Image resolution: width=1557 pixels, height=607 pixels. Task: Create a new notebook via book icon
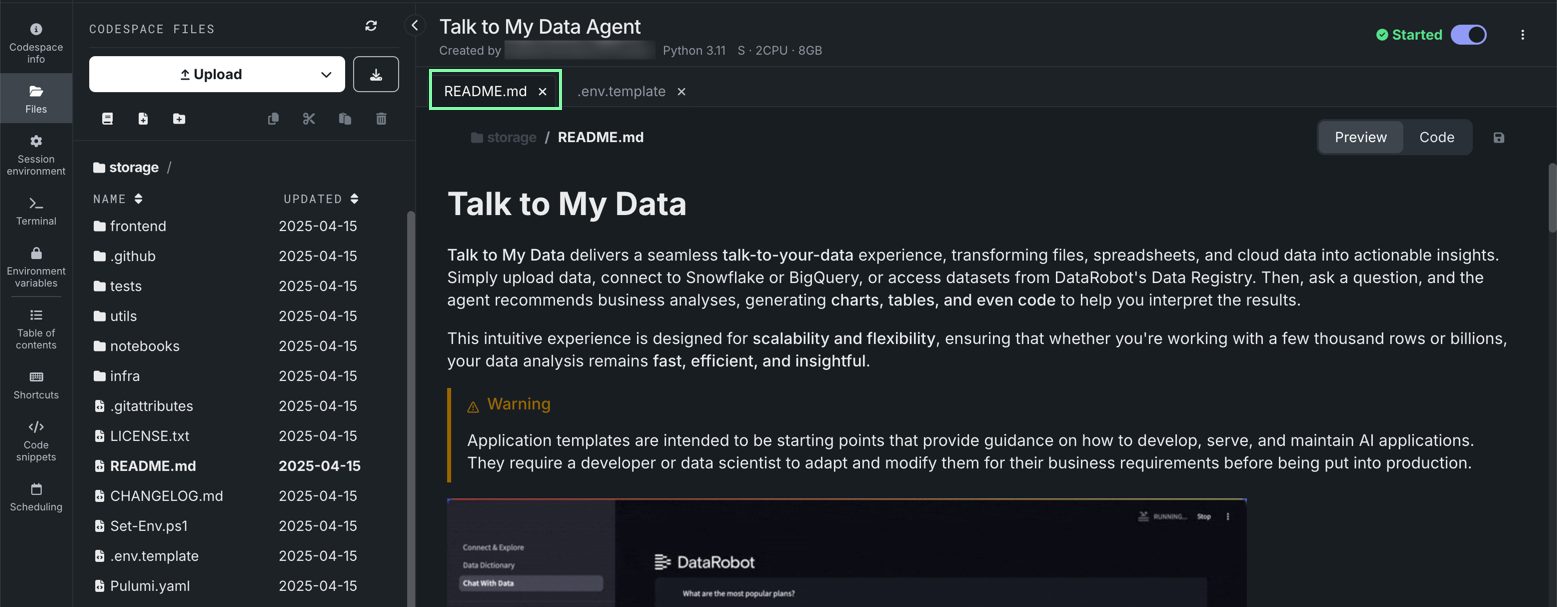click(108, 119)
